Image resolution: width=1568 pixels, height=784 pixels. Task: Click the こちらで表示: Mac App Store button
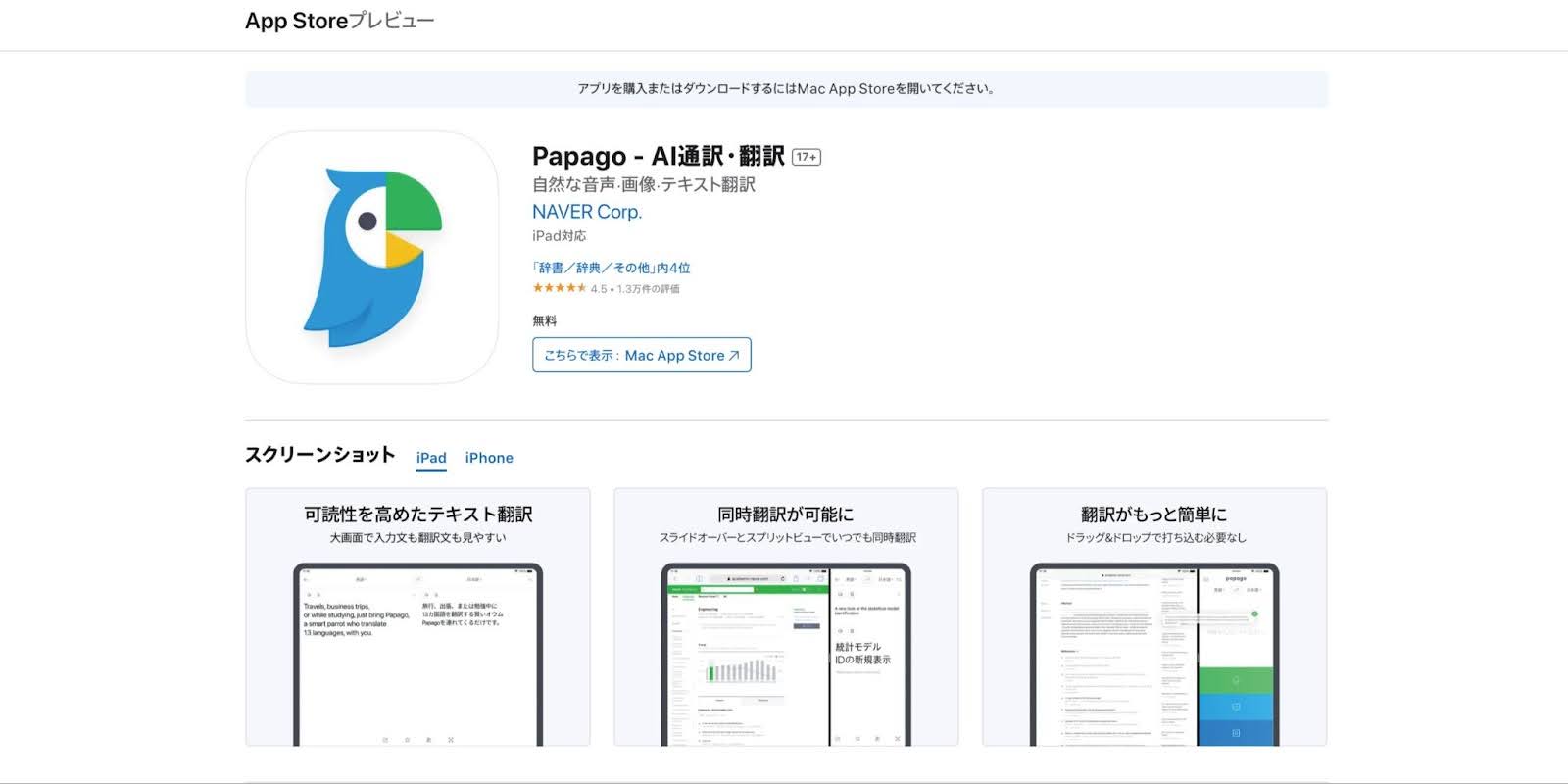[641, 355]
